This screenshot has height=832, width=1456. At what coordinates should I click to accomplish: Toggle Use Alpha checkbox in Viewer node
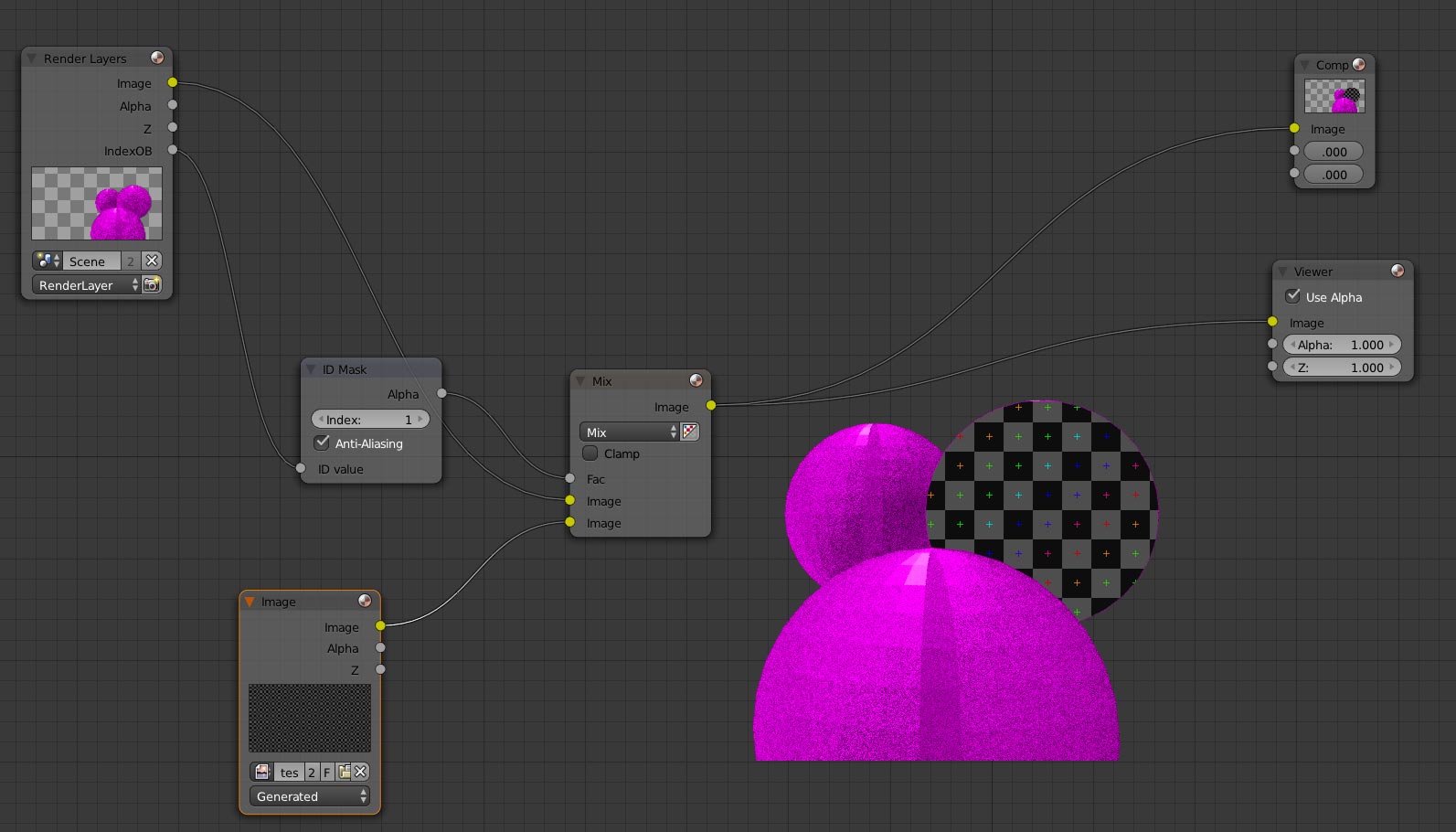[x=1292, y=296]
